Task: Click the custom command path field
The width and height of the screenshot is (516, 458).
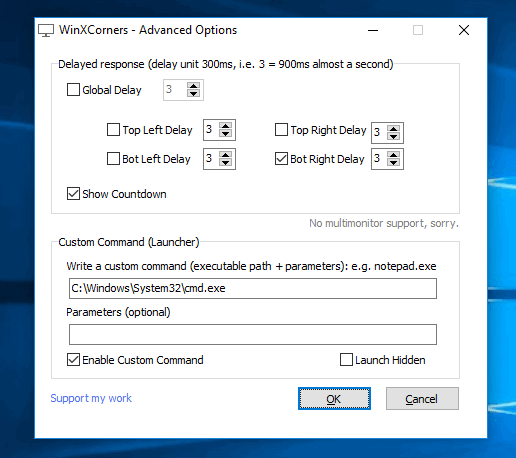Action: click(253, 288)
